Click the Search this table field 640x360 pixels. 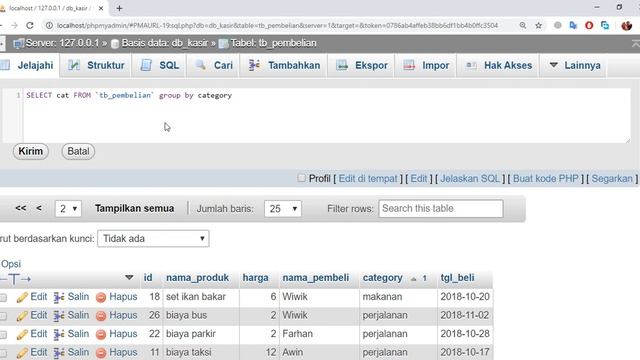440,209
